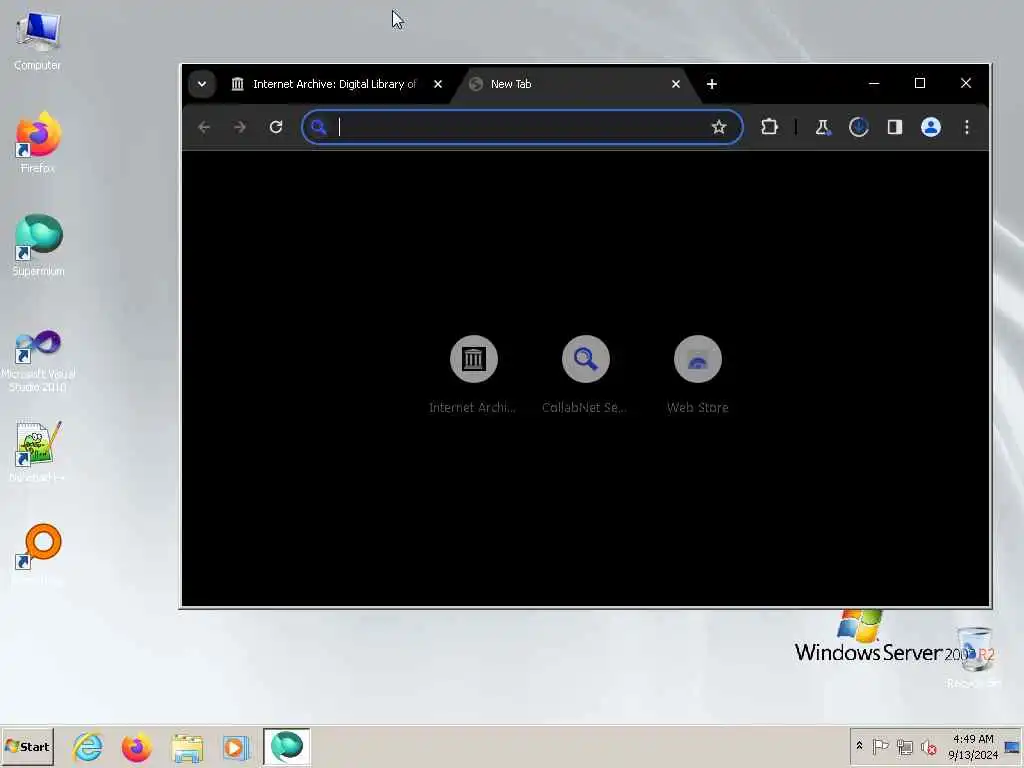This screenshot has height=768, width=1024.
Task: Open the Action Center flag icon
Action: pyautogui.click(x=880, y=746)
